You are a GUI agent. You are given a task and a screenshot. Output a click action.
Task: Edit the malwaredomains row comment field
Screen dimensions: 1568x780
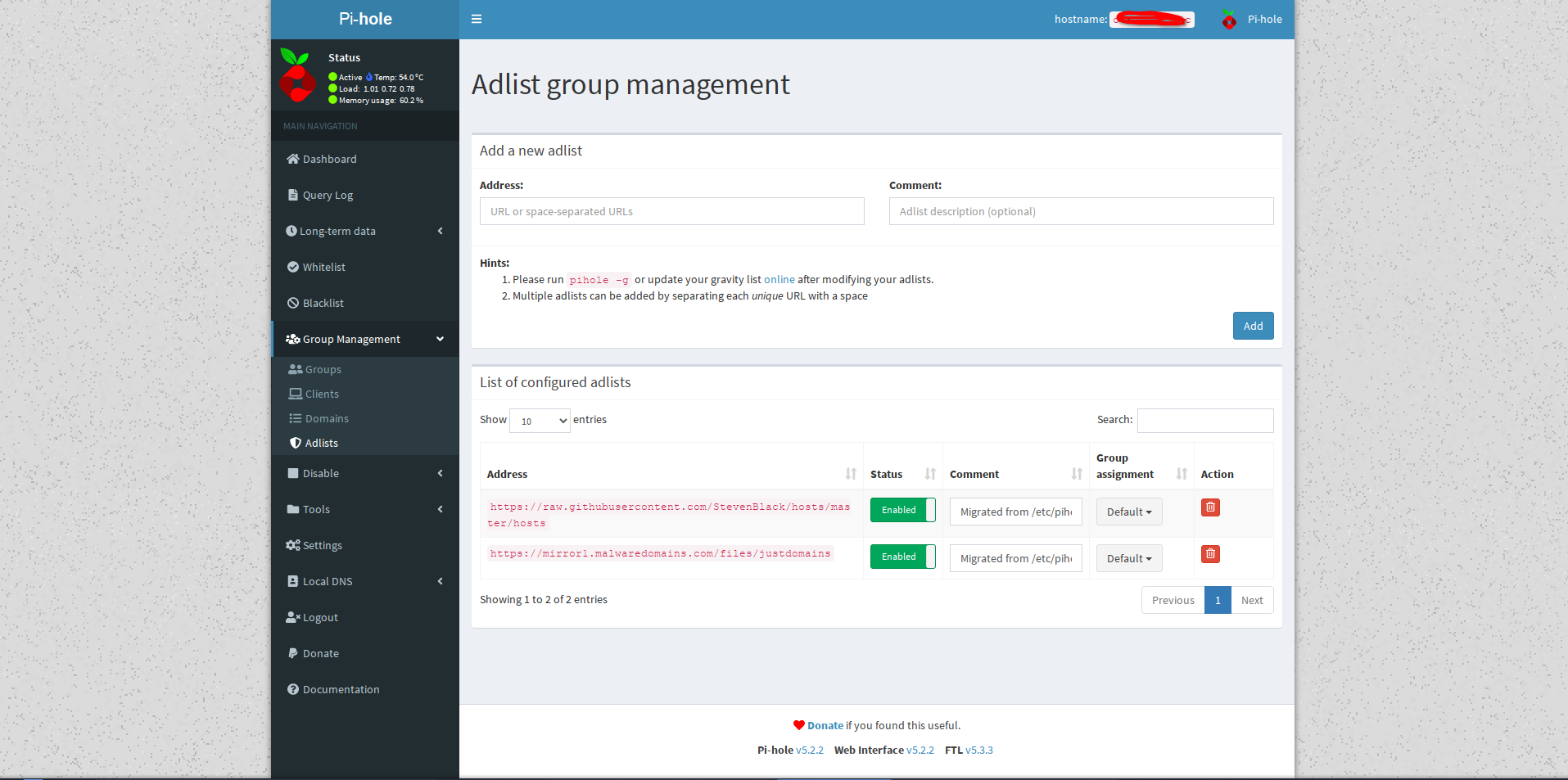pyautogui.click(x=1016, y=558)
